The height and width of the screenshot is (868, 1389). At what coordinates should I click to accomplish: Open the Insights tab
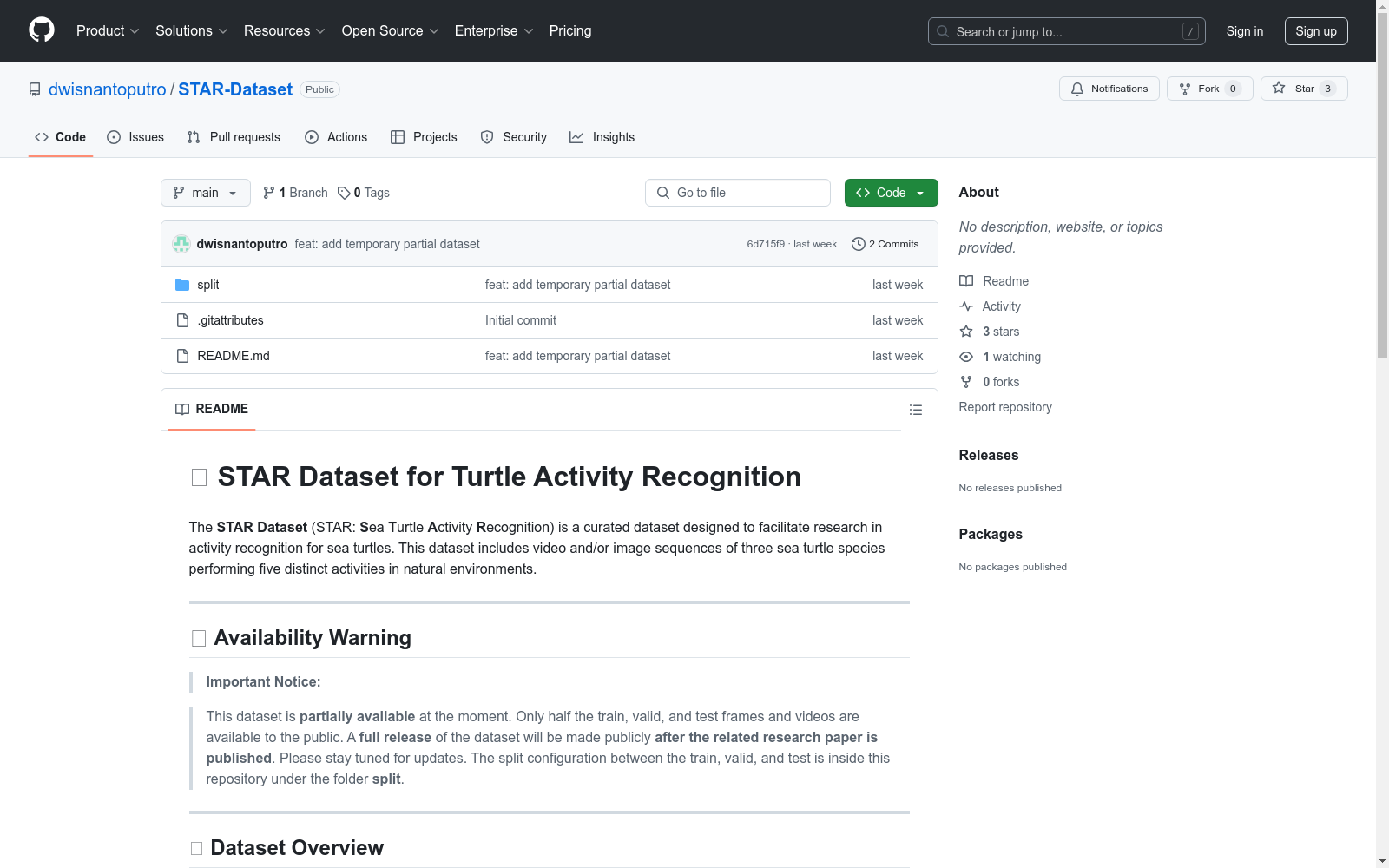pyautogui.click(x=602, y=137)
